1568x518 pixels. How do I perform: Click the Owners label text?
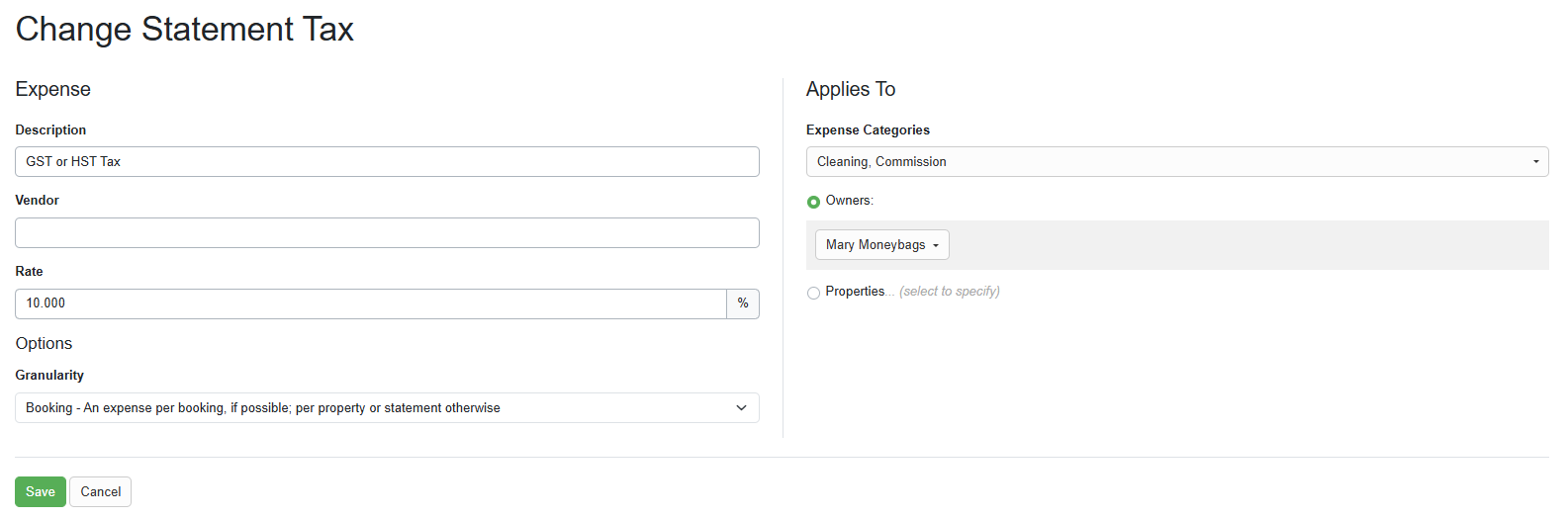pos(850,201)
